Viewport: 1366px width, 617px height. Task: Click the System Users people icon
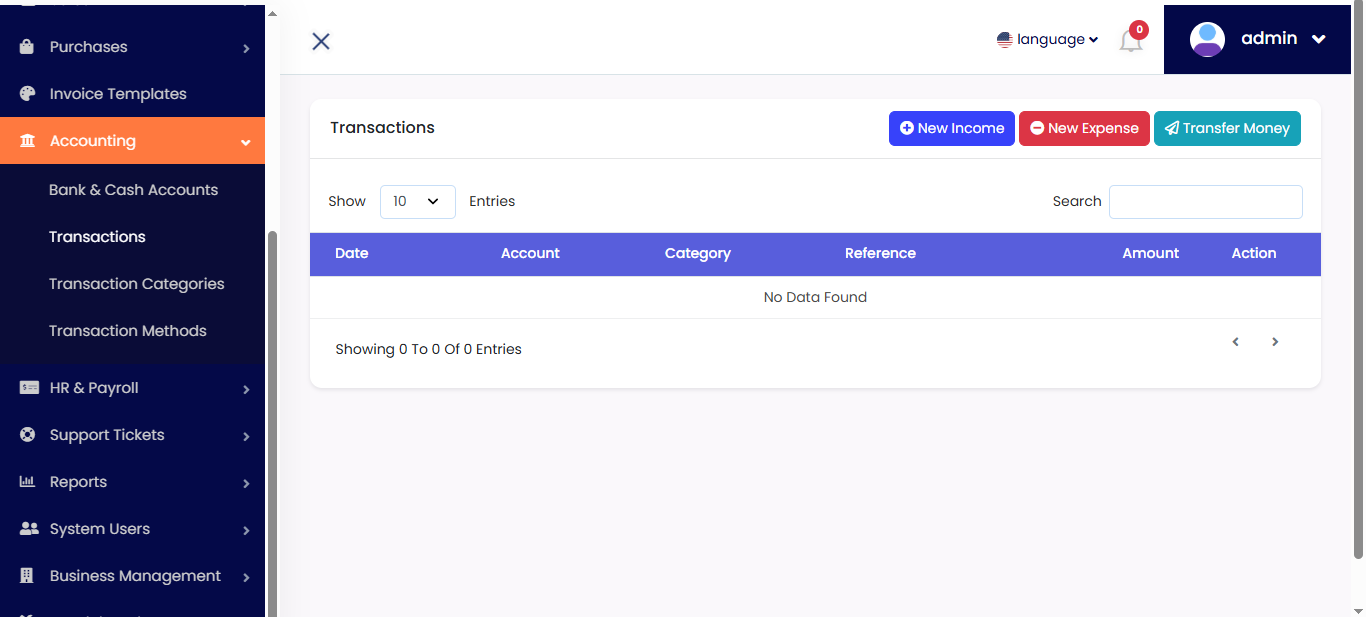click(x=29, y=529)
